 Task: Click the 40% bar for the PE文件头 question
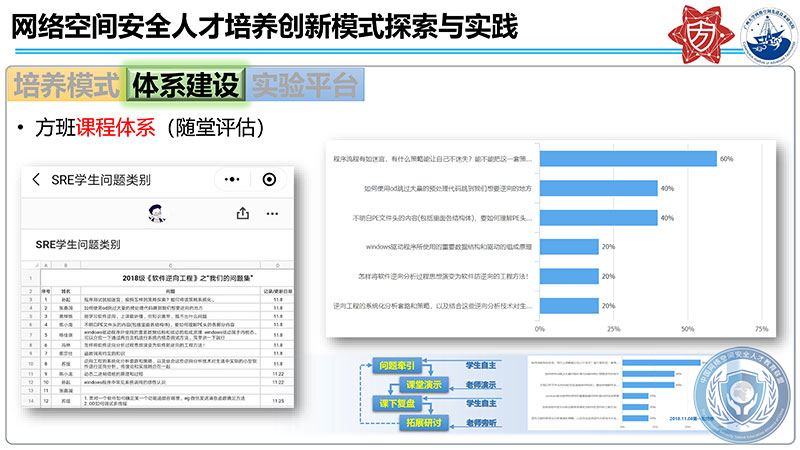(598, 218)
